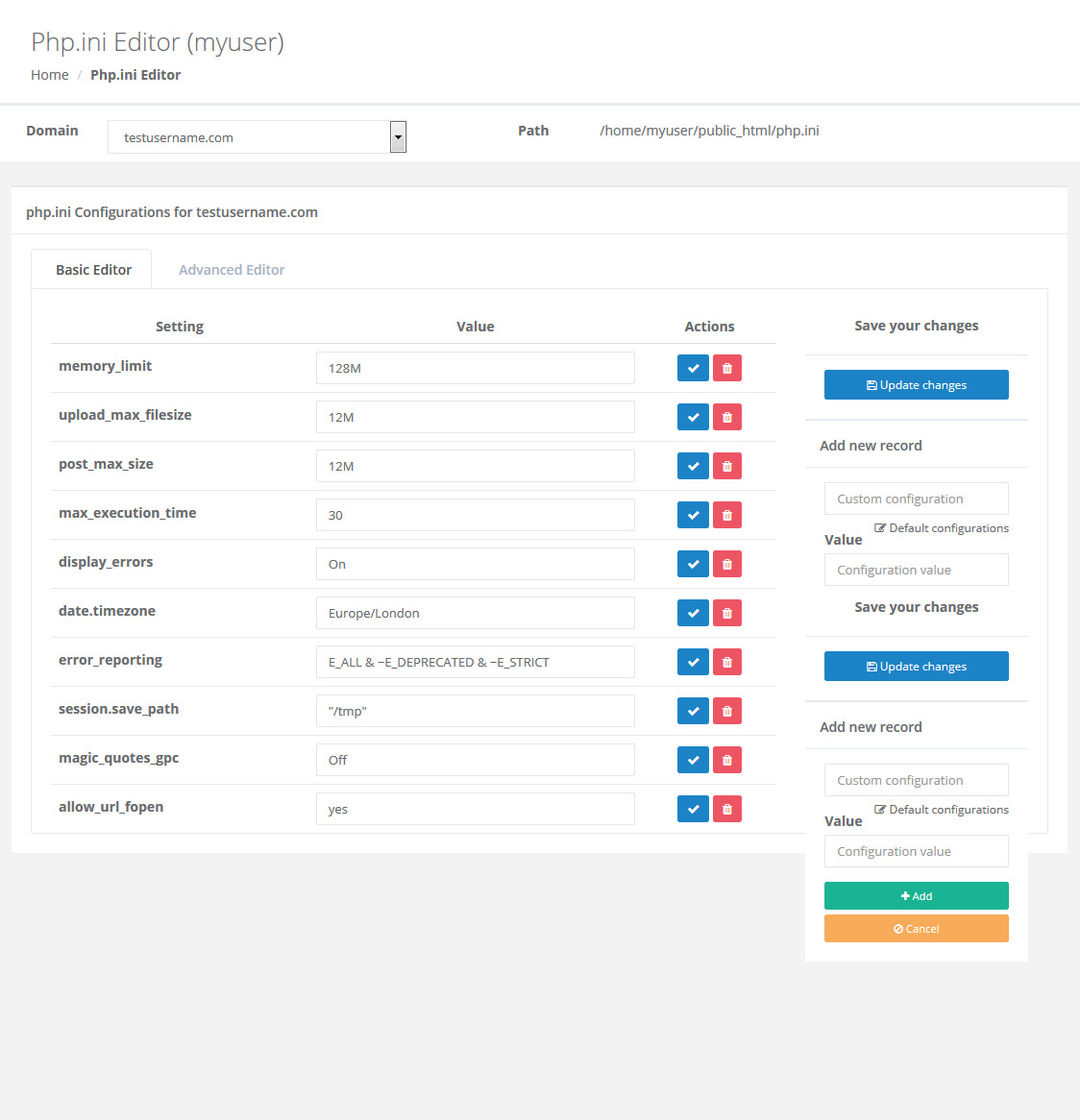The image size is (1080, 1120).
Task: Delete the memory_limit setting row
Action: point(727,369)
